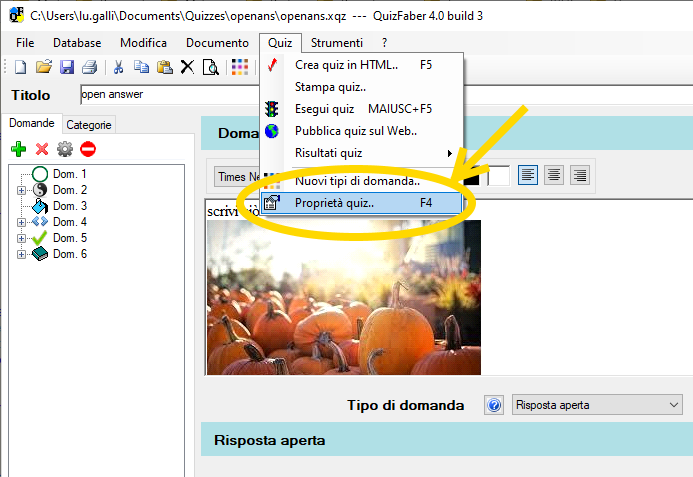This screenshot has height=477, width=693.
Task: Click the Paste clipboard icon
Action: pos(164,67)
